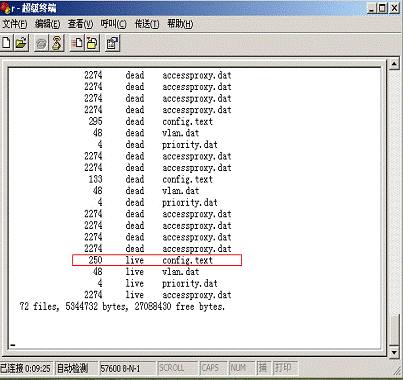Click the scrollbar down arrow
The width and height of the screenshot is (403, 380).
[x=394, y=352]
